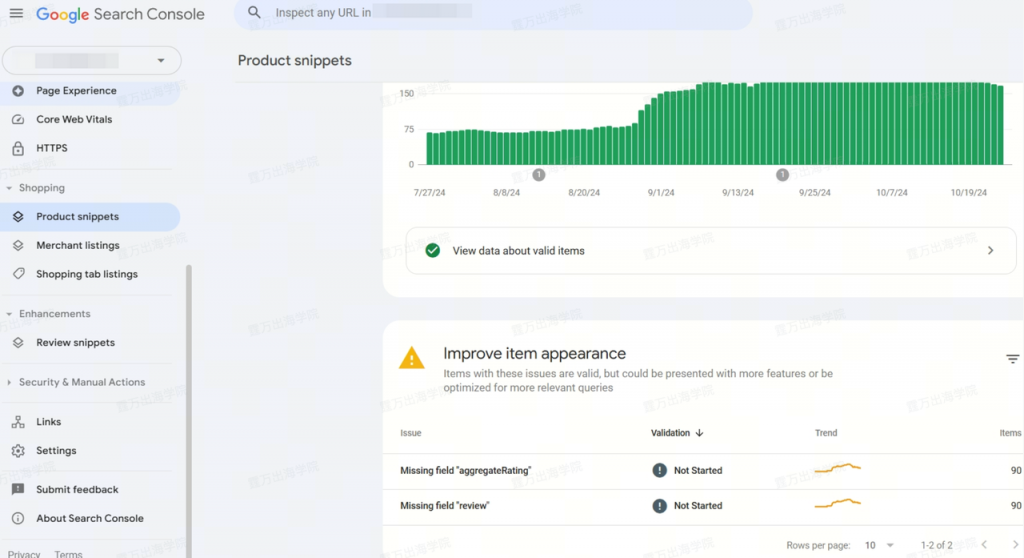The image size is (1024, 558).
Task: Open About Search Console
Action: click(89, 518)
